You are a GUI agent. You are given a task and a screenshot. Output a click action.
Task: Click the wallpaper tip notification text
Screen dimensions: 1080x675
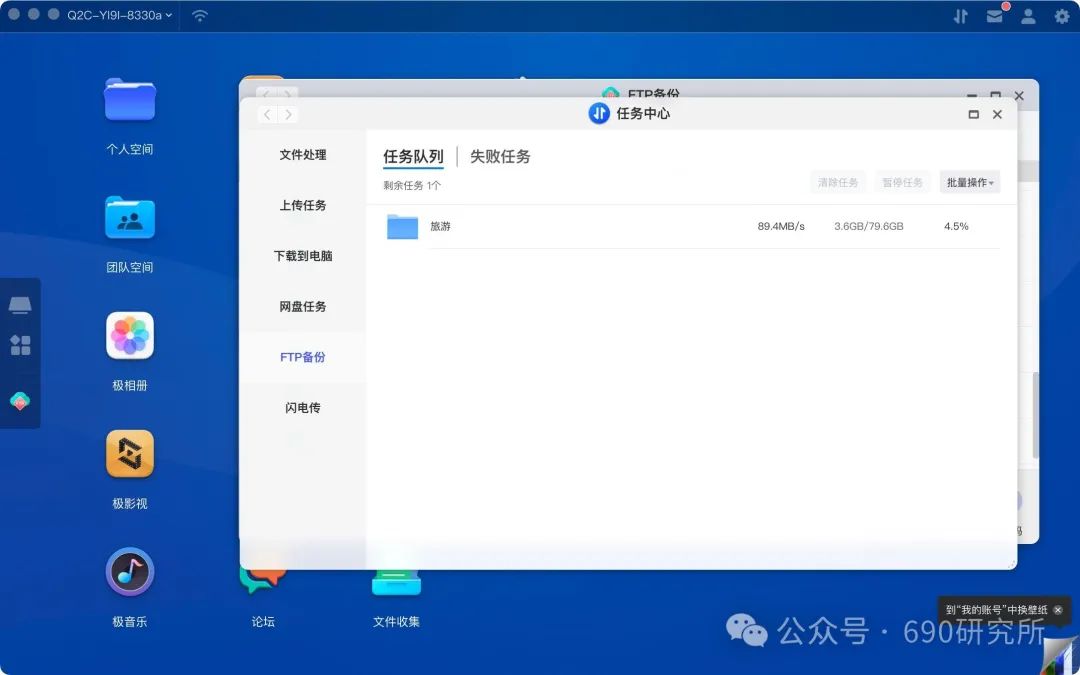(996, 610)
